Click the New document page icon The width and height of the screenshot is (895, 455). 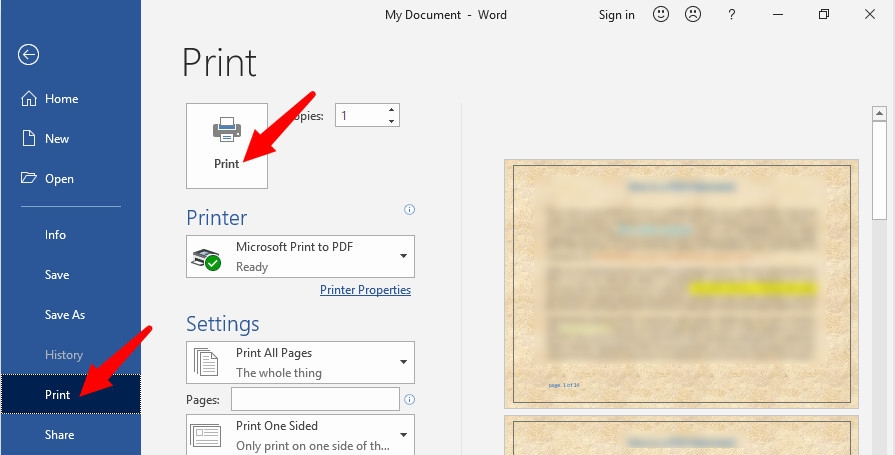[29, 138]
